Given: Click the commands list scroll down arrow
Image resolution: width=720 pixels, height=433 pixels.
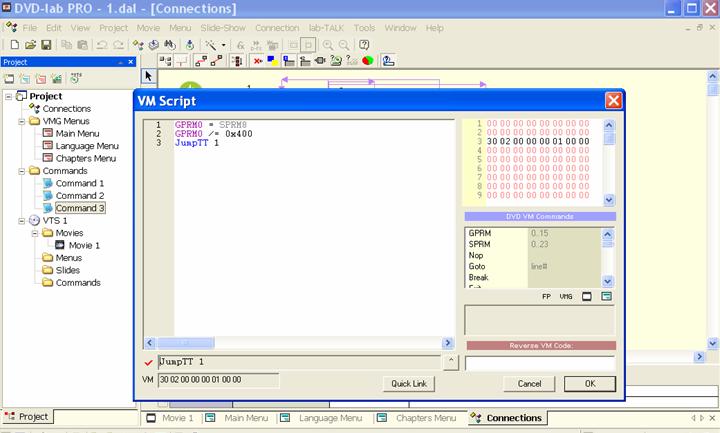Looking at the screenshot, I should pos(608,281).
